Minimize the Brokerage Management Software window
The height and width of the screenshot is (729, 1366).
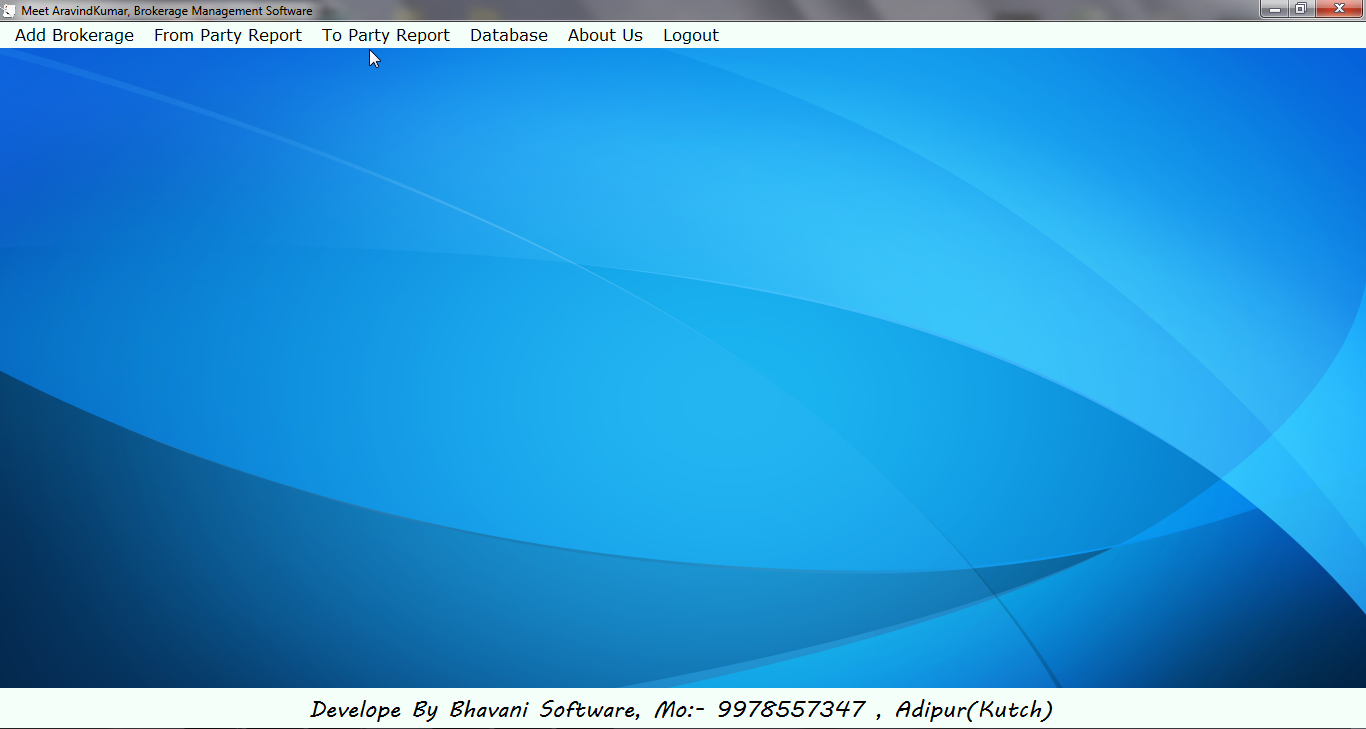(1275, 9)
